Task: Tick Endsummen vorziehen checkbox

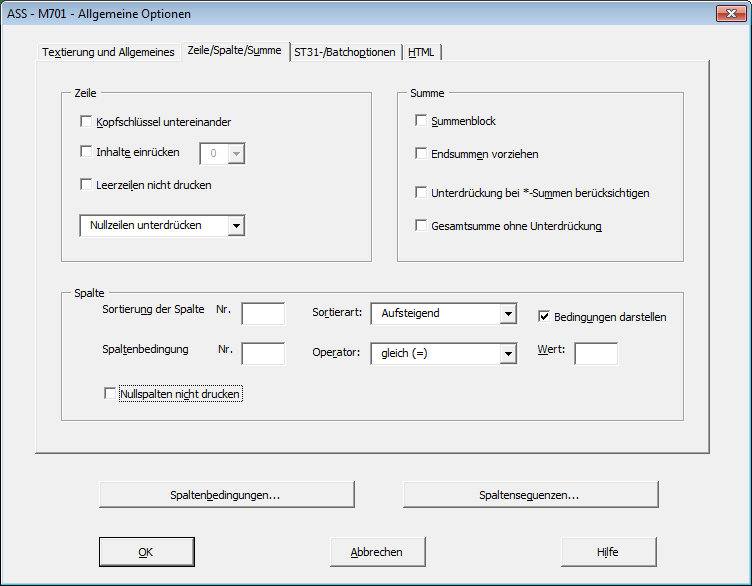Action: 421,154
